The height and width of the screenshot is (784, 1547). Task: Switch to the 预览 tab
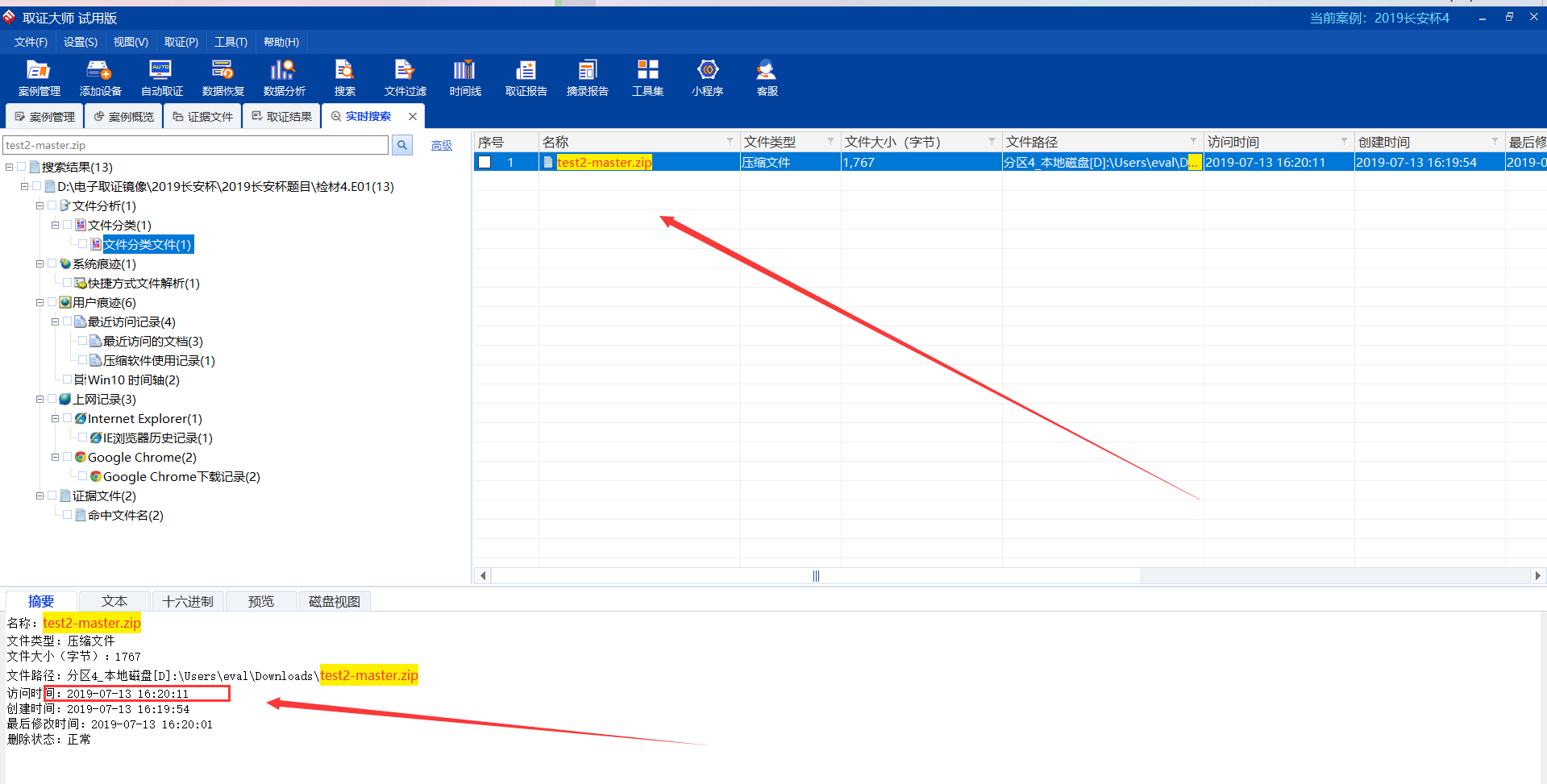click(x=261, y=601)
